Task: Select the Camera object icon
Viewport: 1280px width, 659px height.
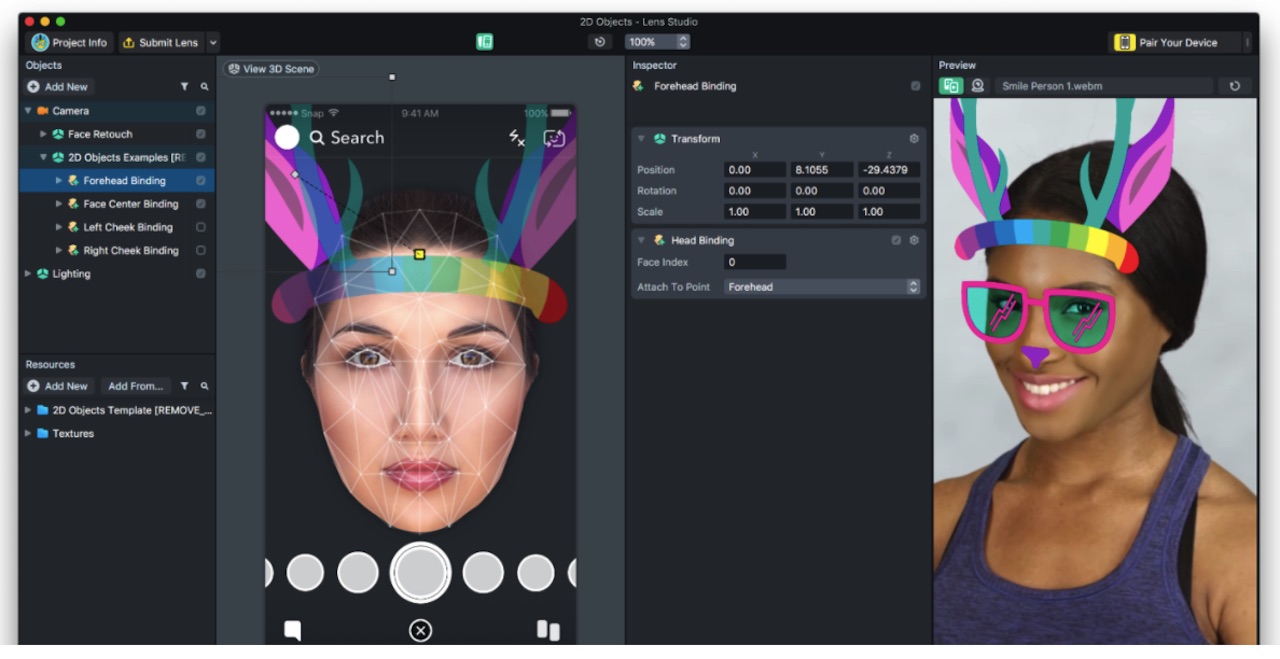Action: (43, 111)
